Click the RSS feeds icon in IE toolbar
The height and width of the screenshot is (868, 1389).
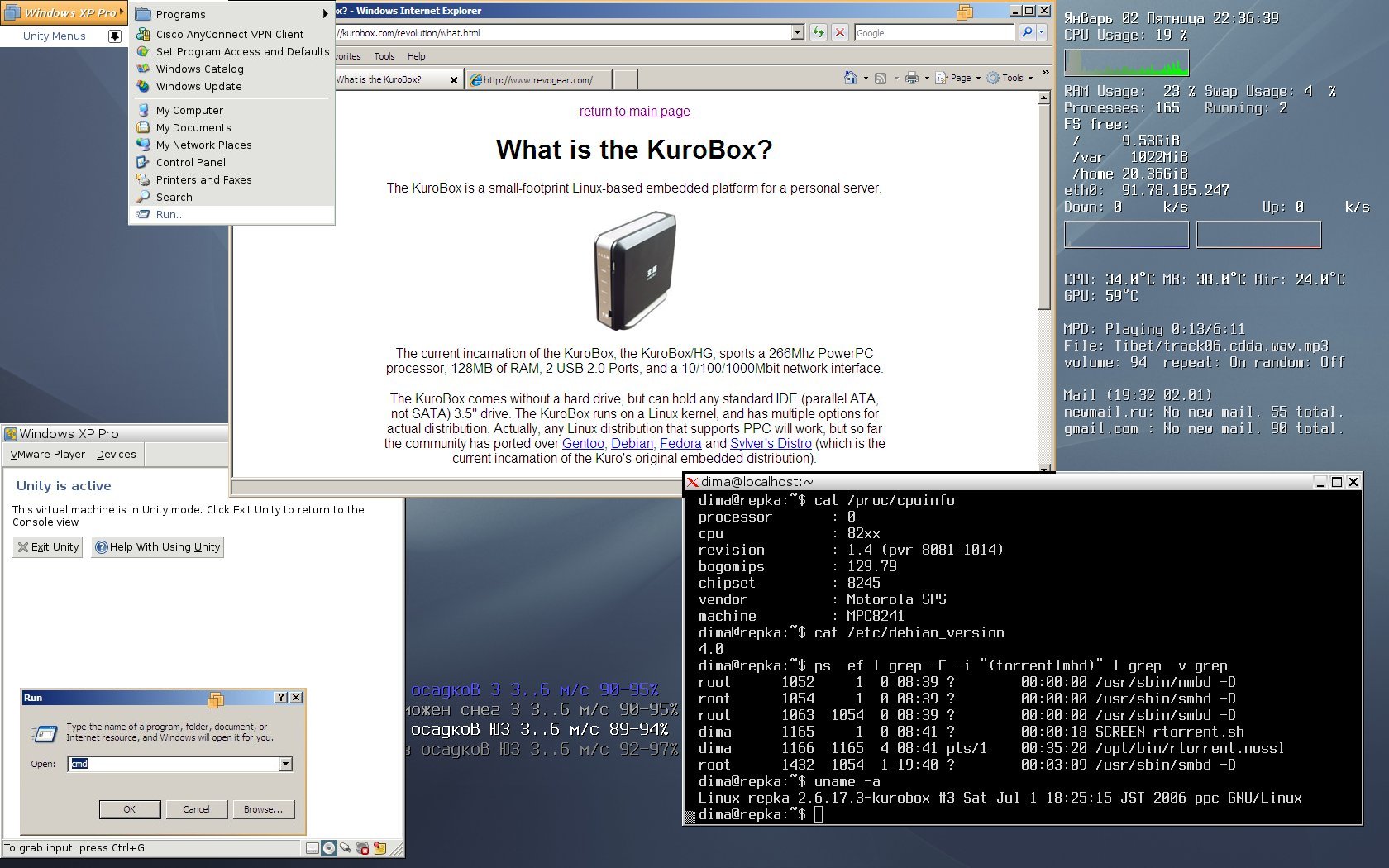click(881, 78)
